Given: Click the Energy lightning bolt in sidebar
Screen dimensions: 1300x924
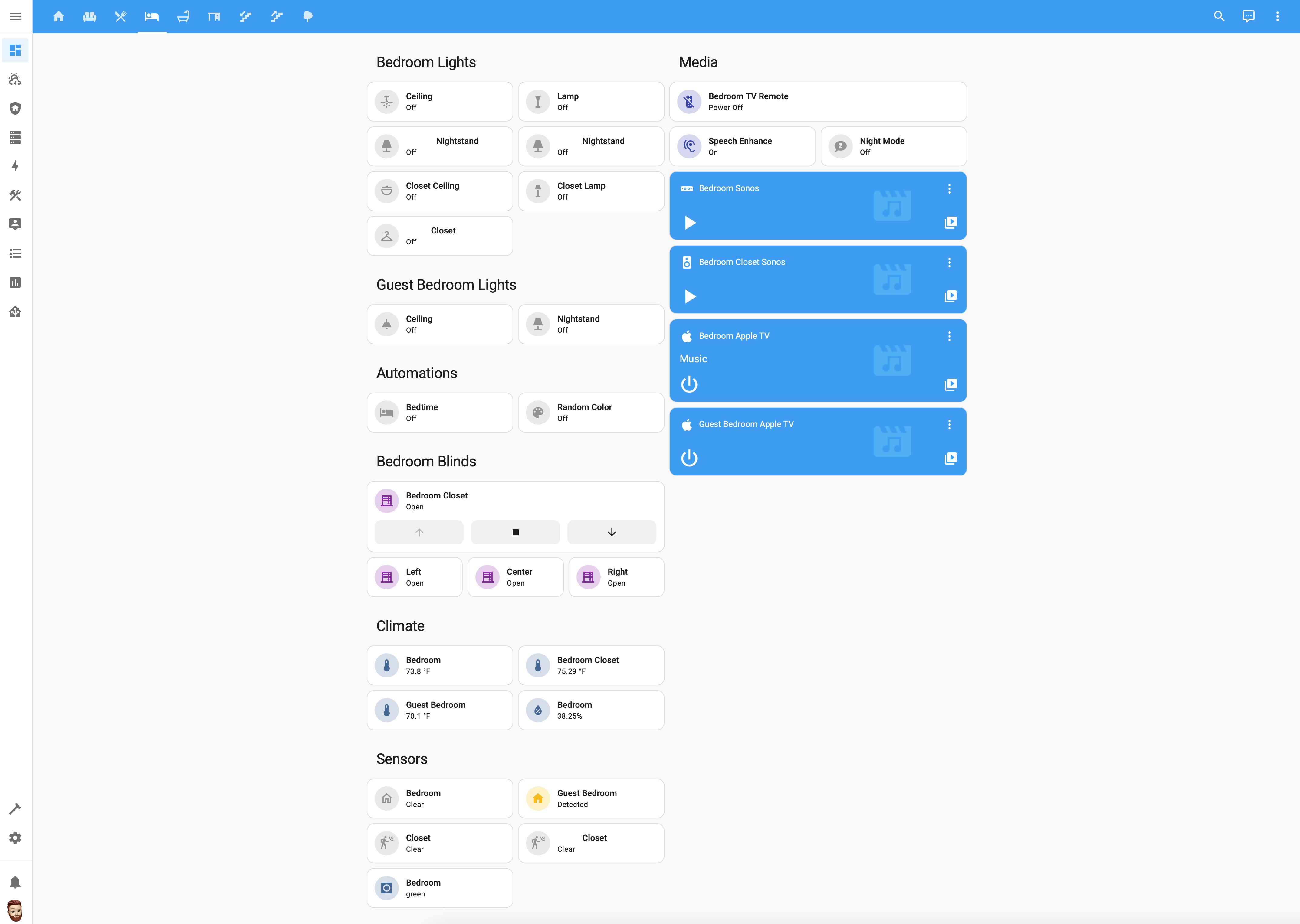Looking at the screenshot, I should click(x=15, y=166).
